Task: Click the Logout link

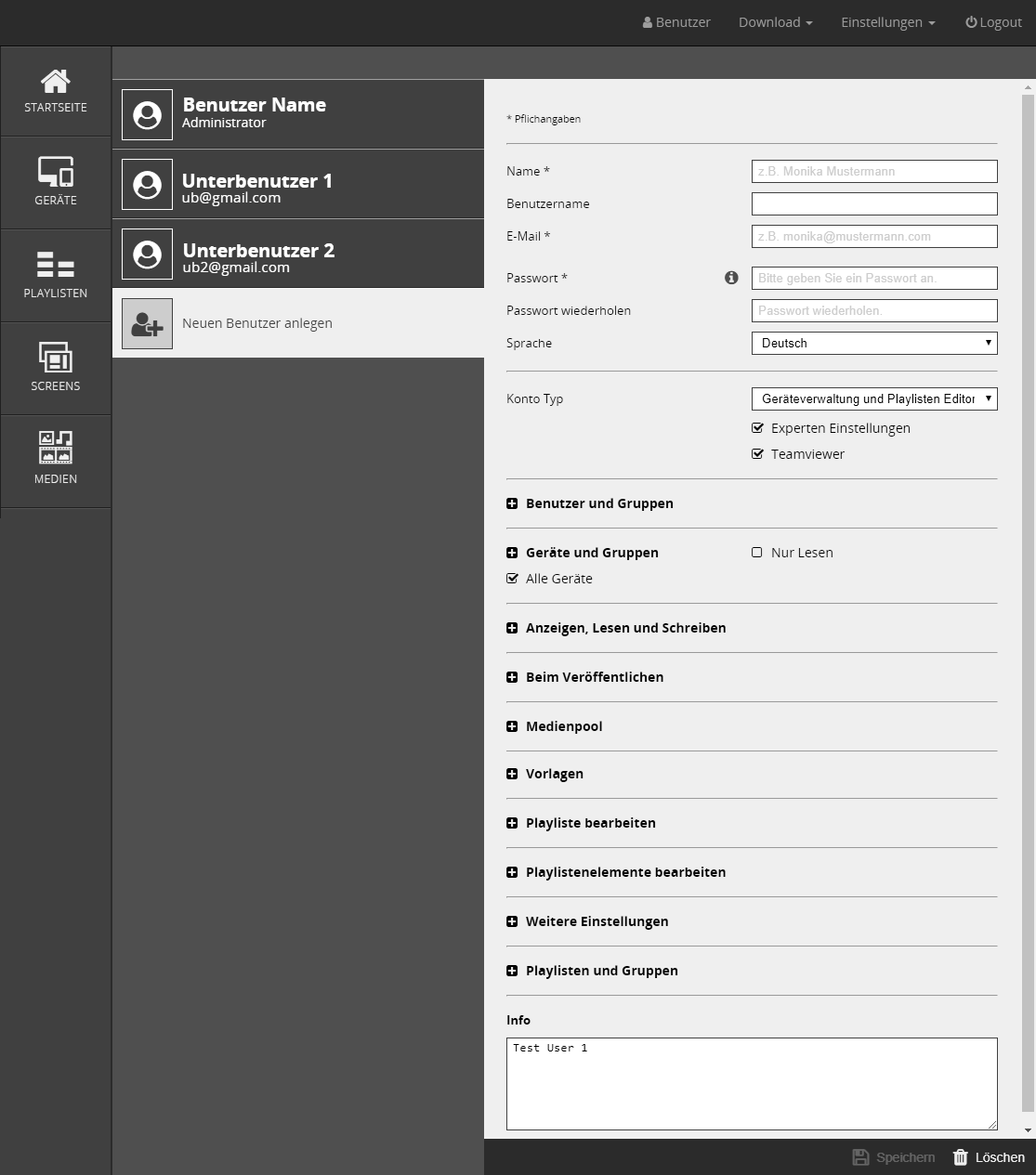Action: [x=993, y=22]
